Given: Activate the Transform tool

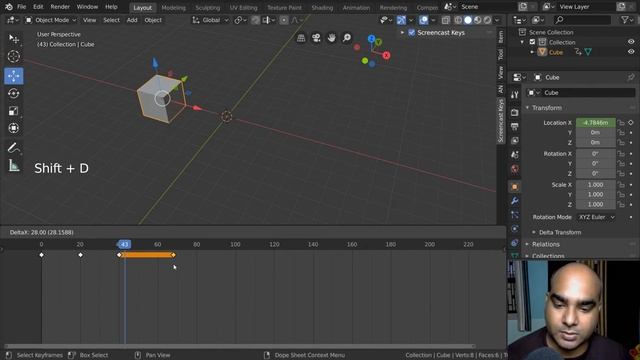Looking at the screenshot, I should [13, 128].
